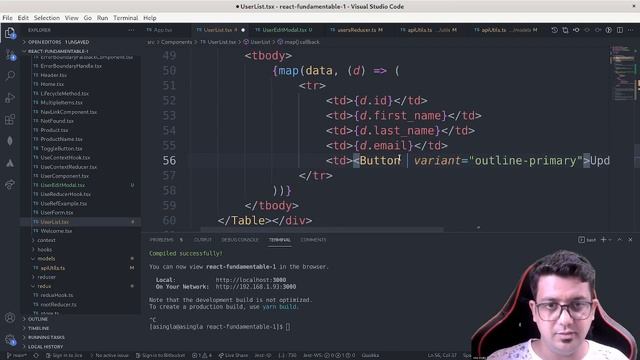Switch to the Output panel tab
Image resolution: width=640 pixels, height=360 pixels.
[x=202, y=240]
